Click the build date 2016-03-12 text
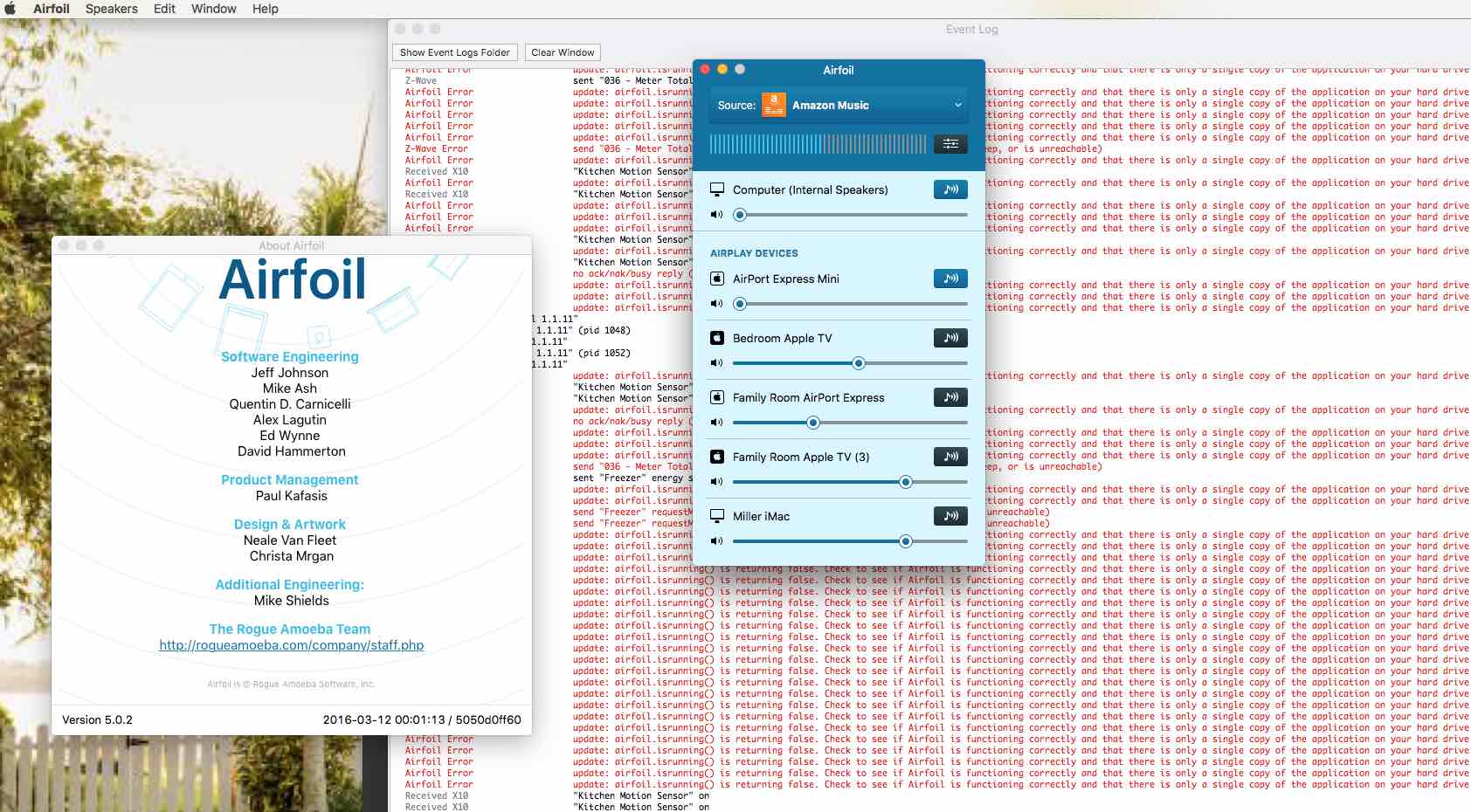This screenshot has width=1471, height=812. pyautogui.click(x=422, y=720)
